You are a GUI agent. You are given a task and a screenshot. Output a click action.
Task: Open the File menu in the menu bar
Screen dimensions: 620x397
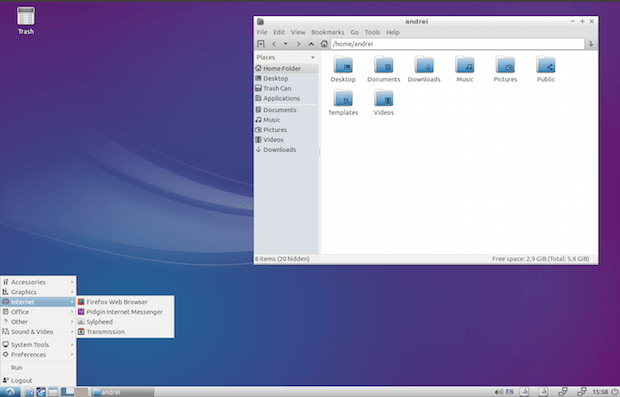pyautogui.click(x=262, y=32)
